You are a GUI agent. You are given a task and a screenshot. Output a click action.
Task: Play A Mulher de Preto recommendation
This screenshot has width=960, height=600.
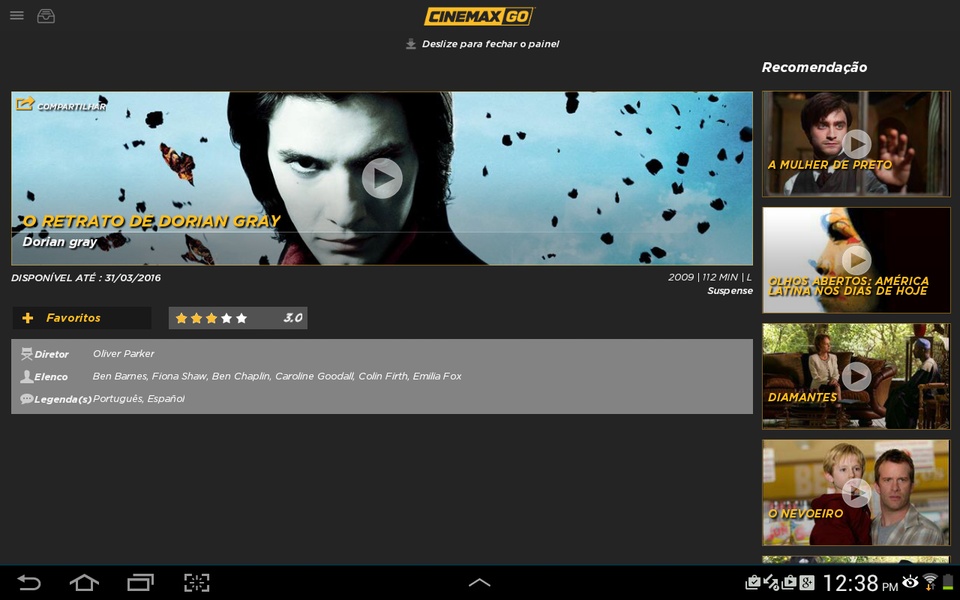click(857, 144)
